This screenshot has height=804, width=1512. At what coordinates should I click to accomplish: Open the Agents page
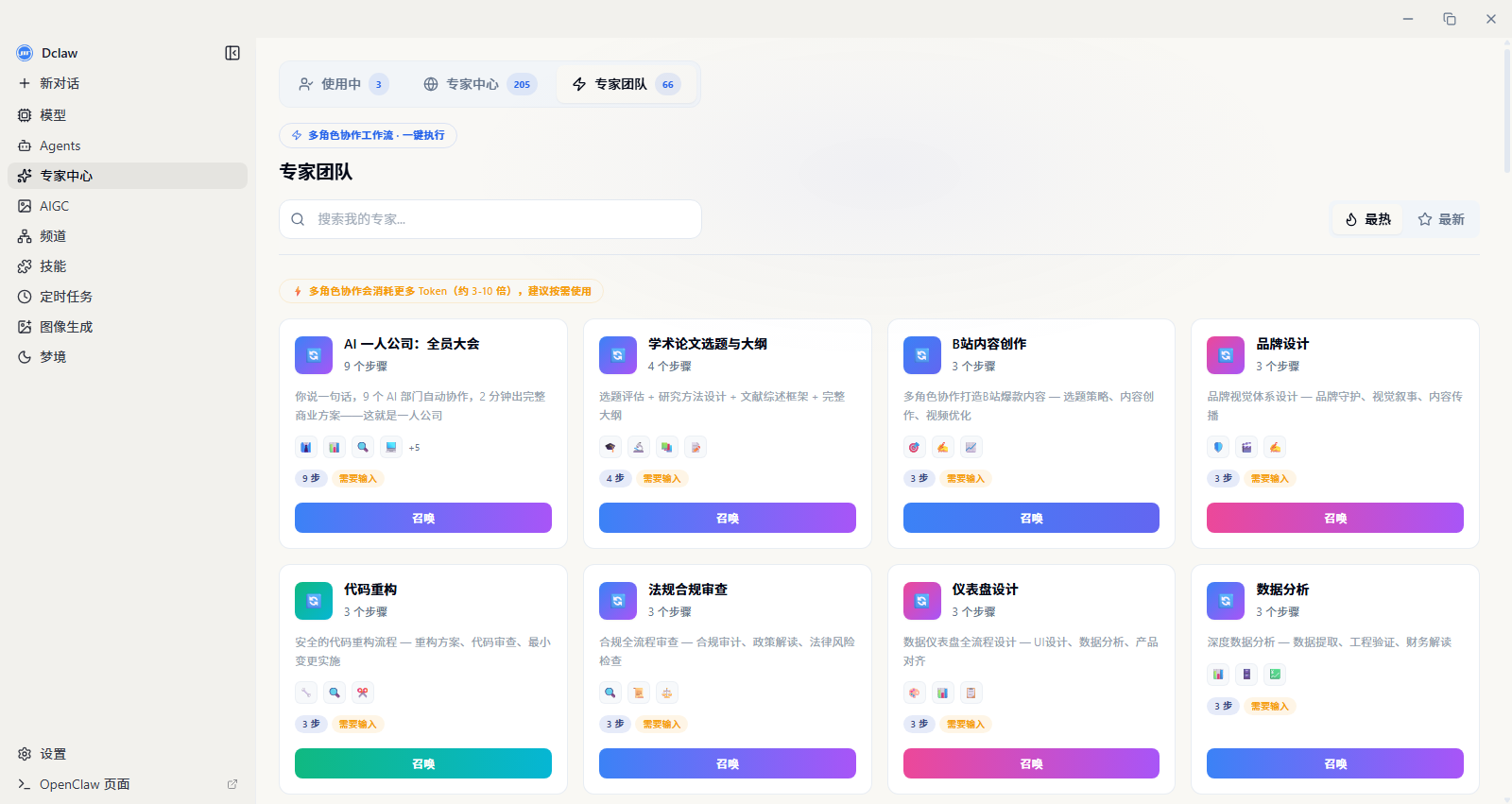(128, 145)
